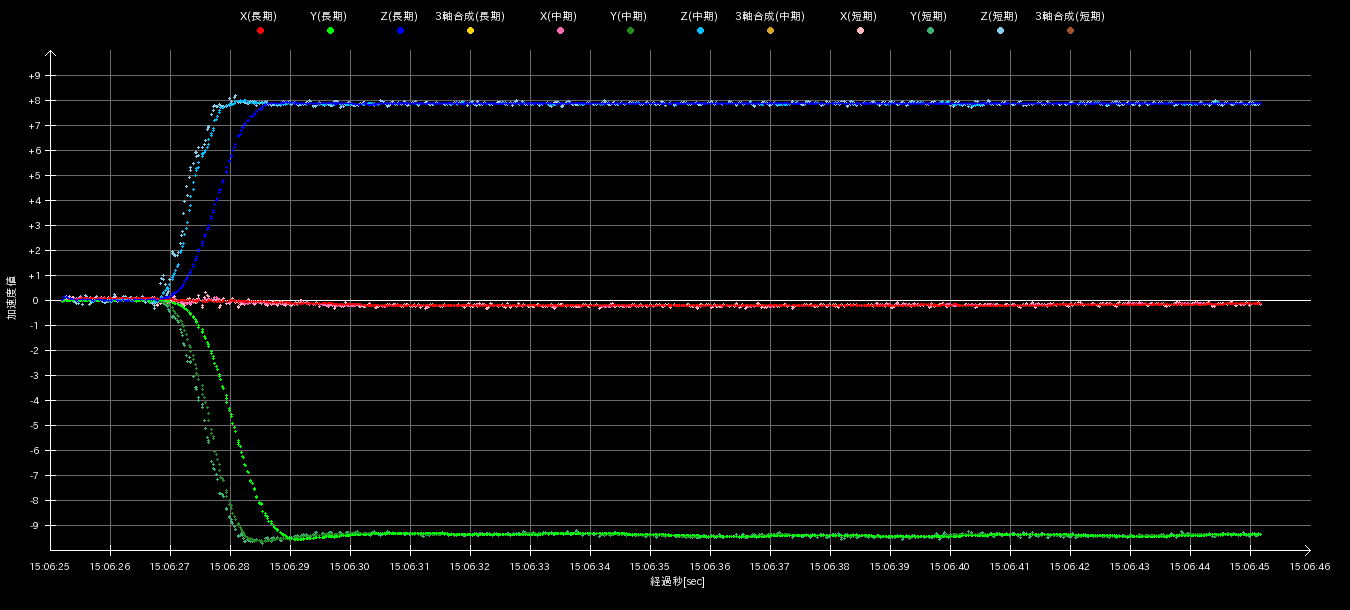Click the yellow 3軸合成(長期) legend dot

(470, 31)
